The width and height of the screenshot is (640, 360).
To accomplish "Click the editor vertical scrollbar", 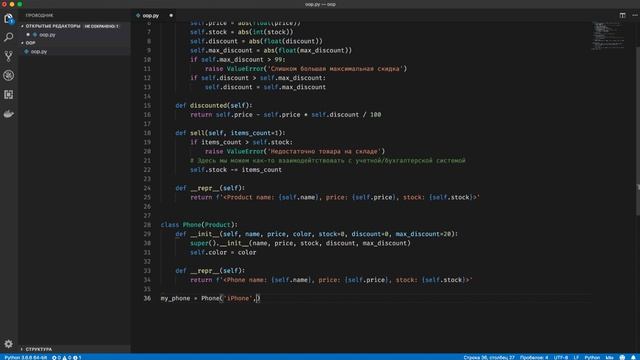I will [637, 131].
